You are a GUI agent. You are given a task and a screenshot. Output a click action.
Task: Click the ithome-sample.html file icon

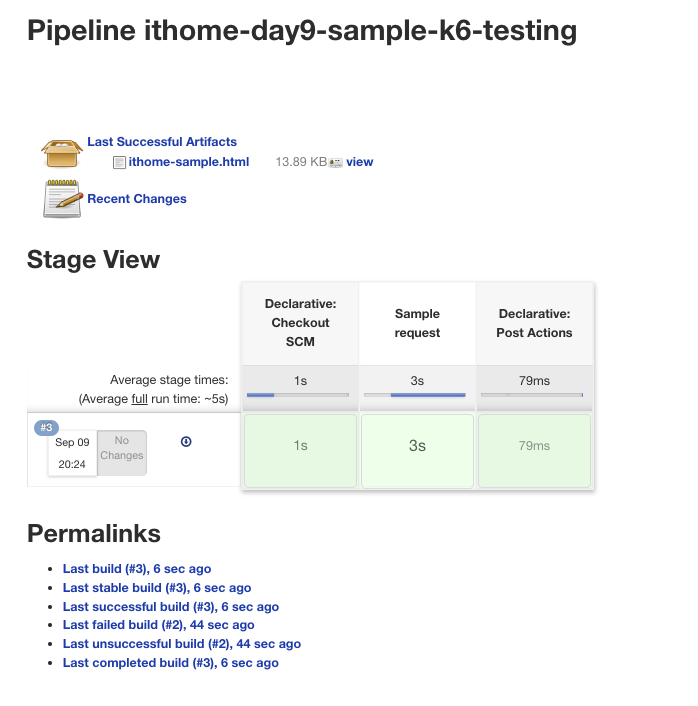119,162
